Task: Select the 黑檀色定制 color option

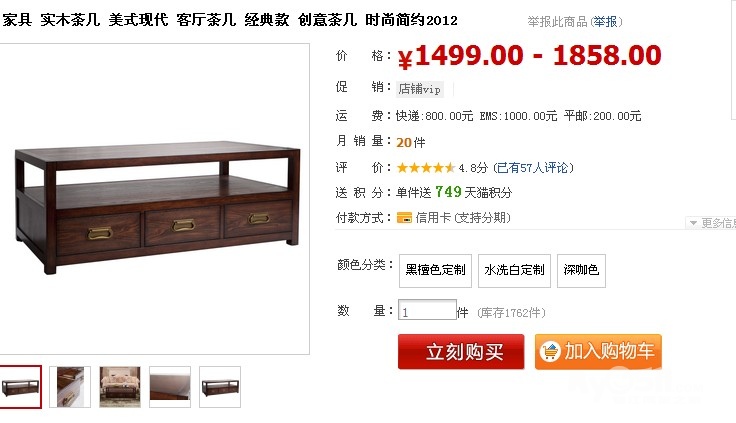Action: pos(435,270)
